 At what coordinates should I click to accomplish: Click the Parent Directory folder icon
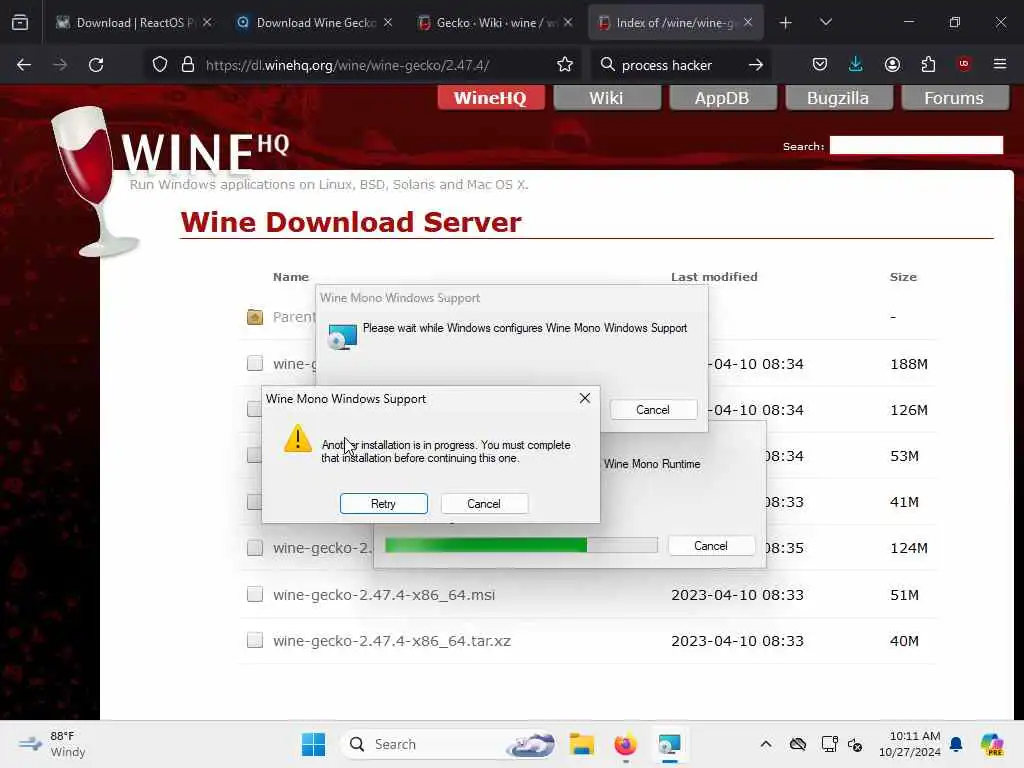[255, 317]
